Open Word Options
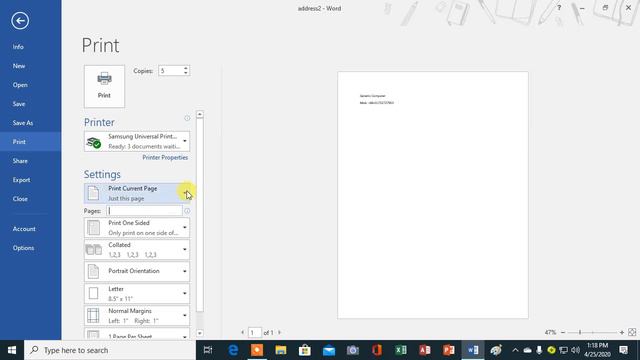 tap(23, 248)
